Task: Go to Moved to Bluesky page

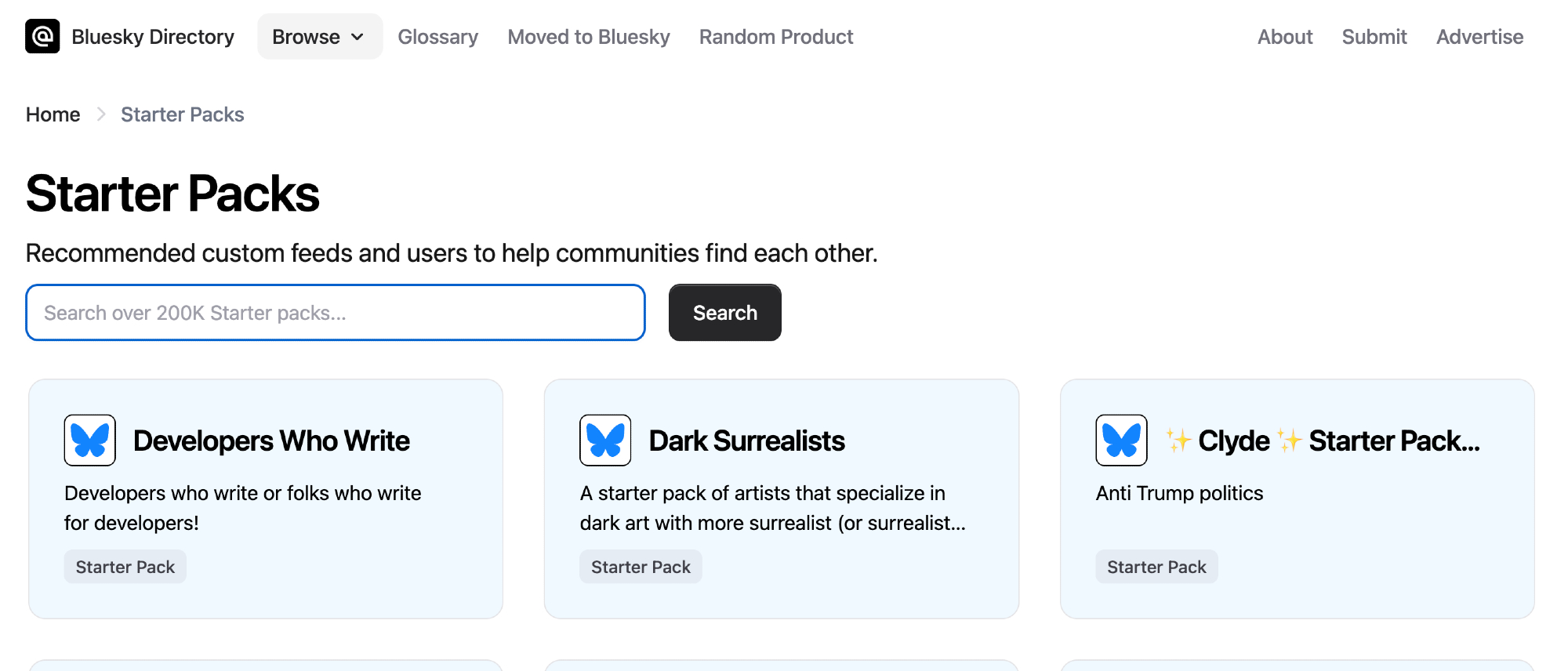Action: click(589, 37)
